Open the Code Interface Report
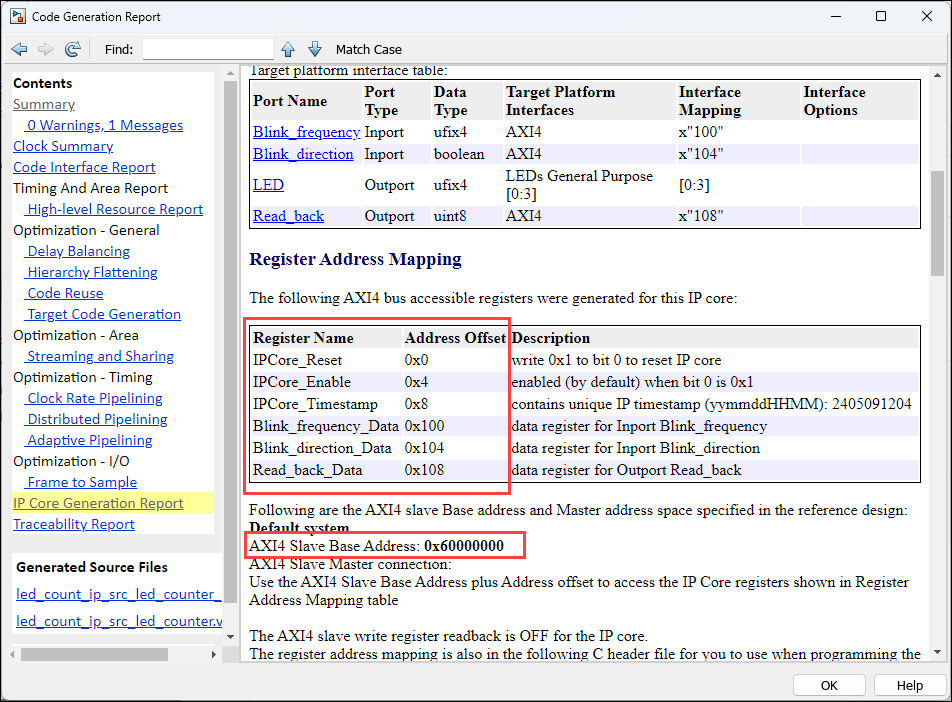 (84, 167)
